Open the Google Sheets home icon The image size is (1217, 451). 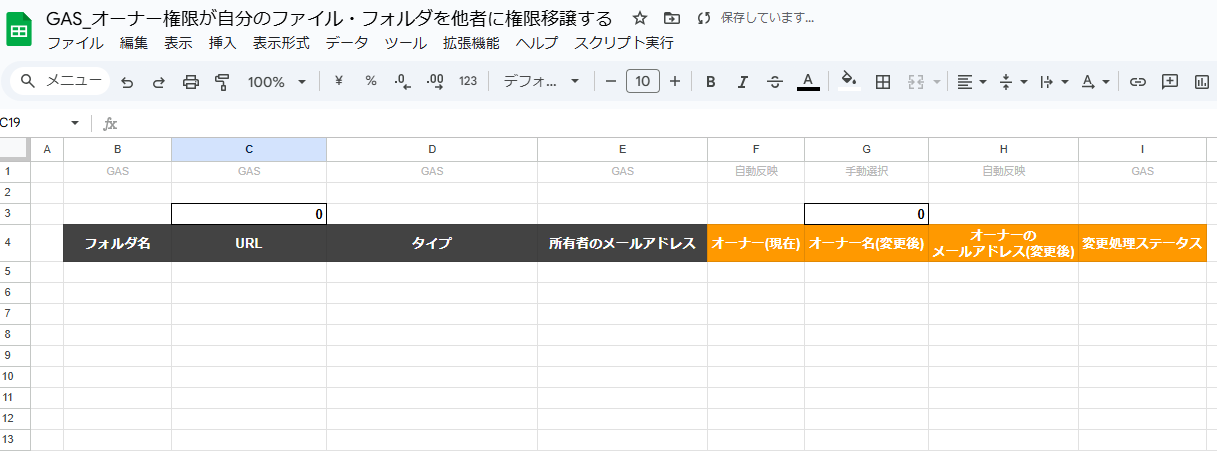19,31
